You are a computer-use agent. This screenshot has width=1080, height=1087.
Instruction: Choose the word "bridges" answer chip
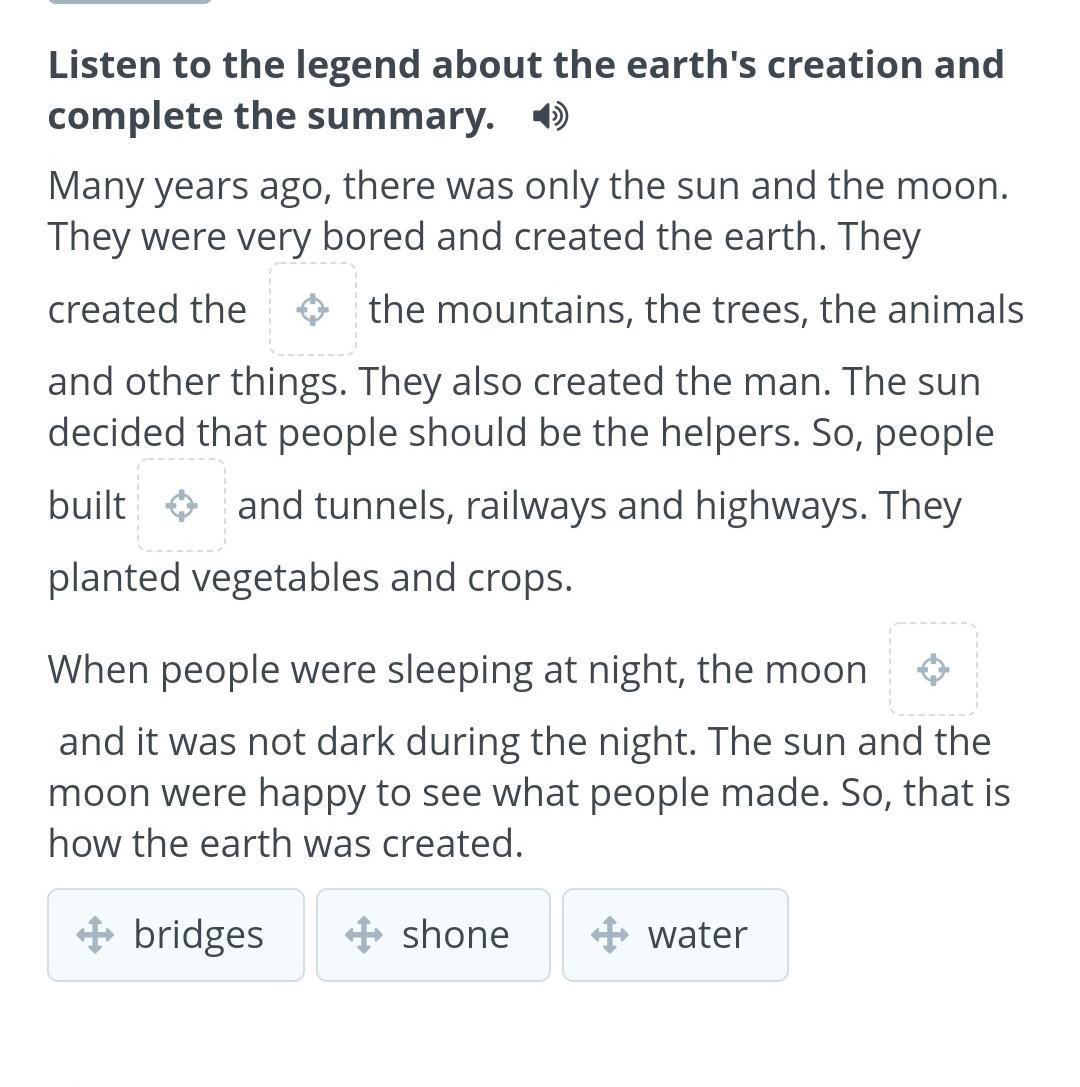176,934
